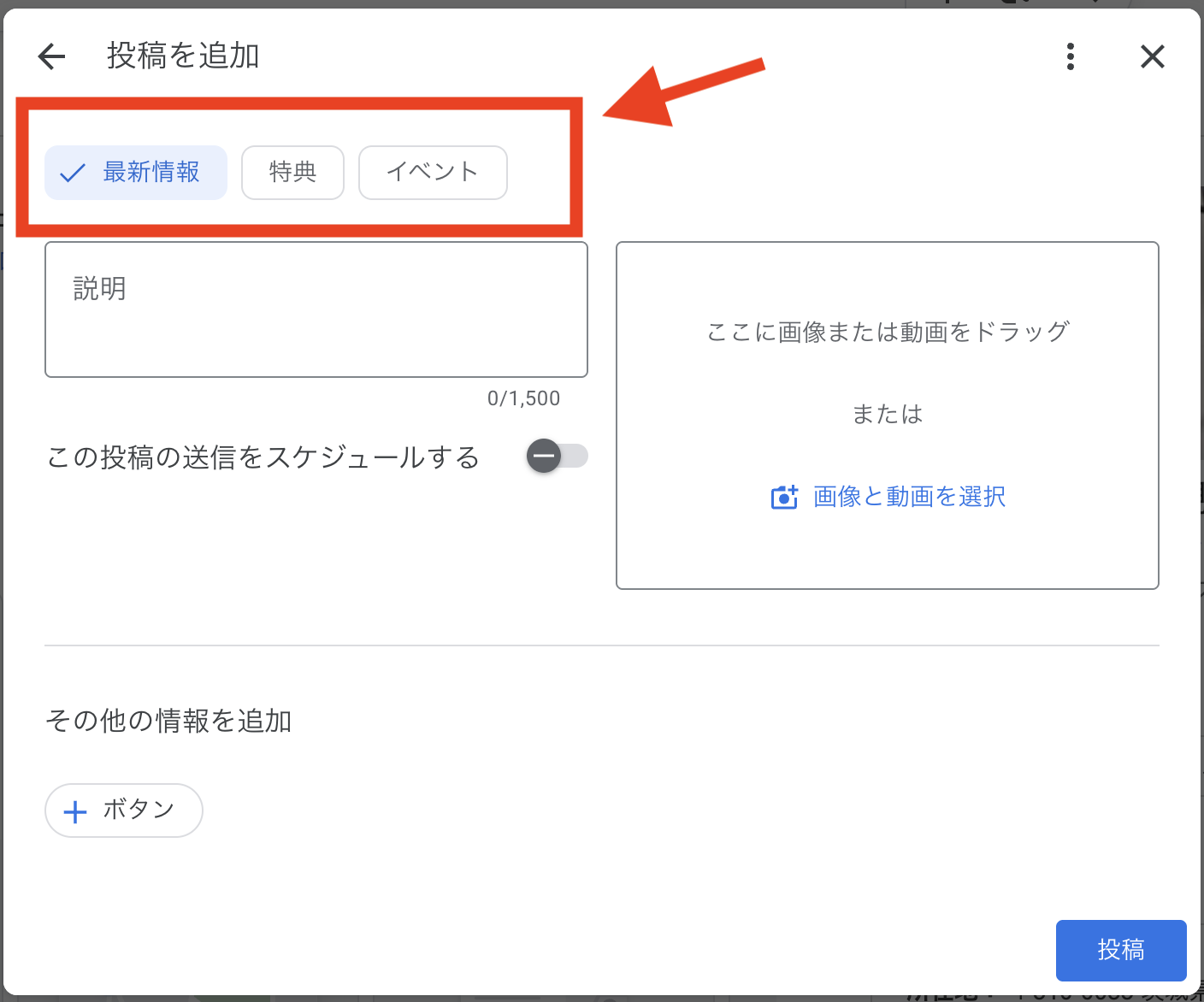Switch to the 特典 post type
This screenshot has height=1002, width=1204.
(292, 173)
